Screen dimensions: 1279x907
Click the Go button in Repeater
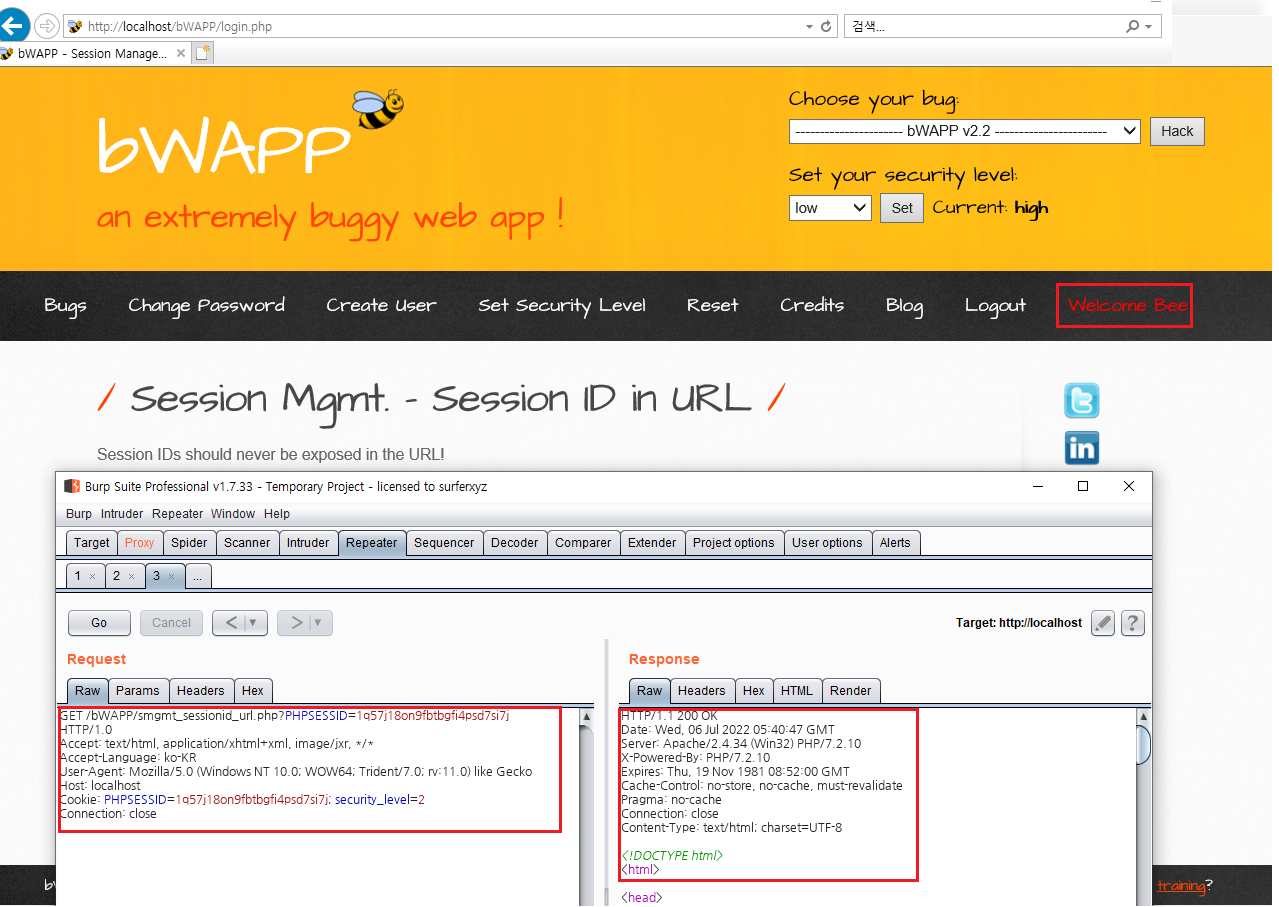99,623
